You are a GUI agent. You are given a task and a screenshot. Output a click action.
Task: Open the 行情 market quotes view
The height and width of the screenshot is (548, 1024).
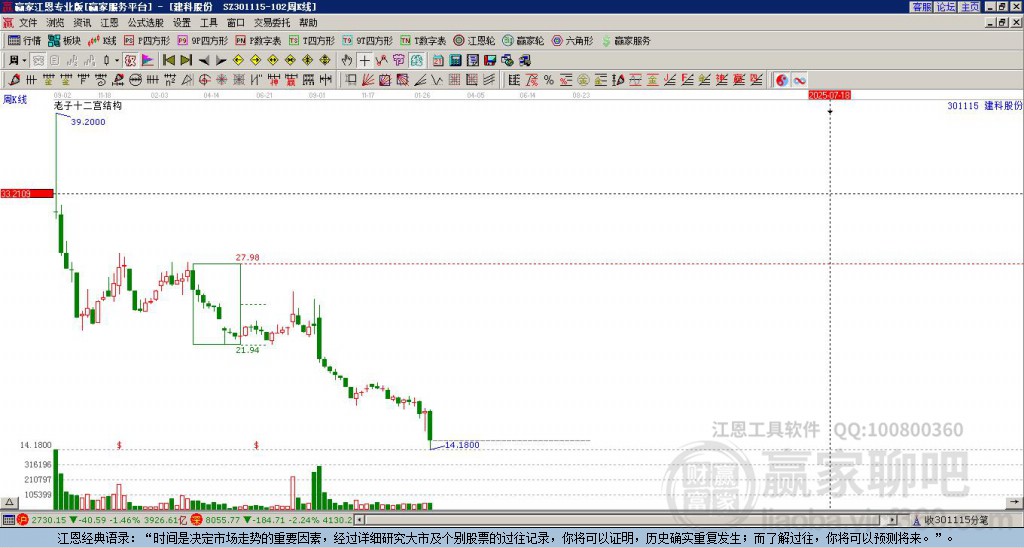pos(25,40)
